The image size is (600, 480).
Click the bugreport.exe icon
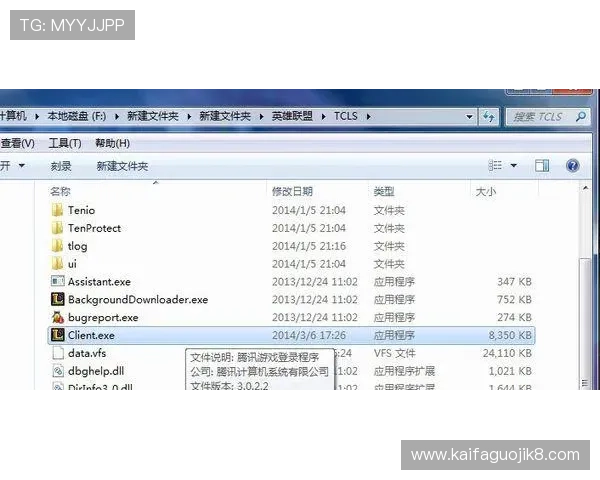point(57,317)
